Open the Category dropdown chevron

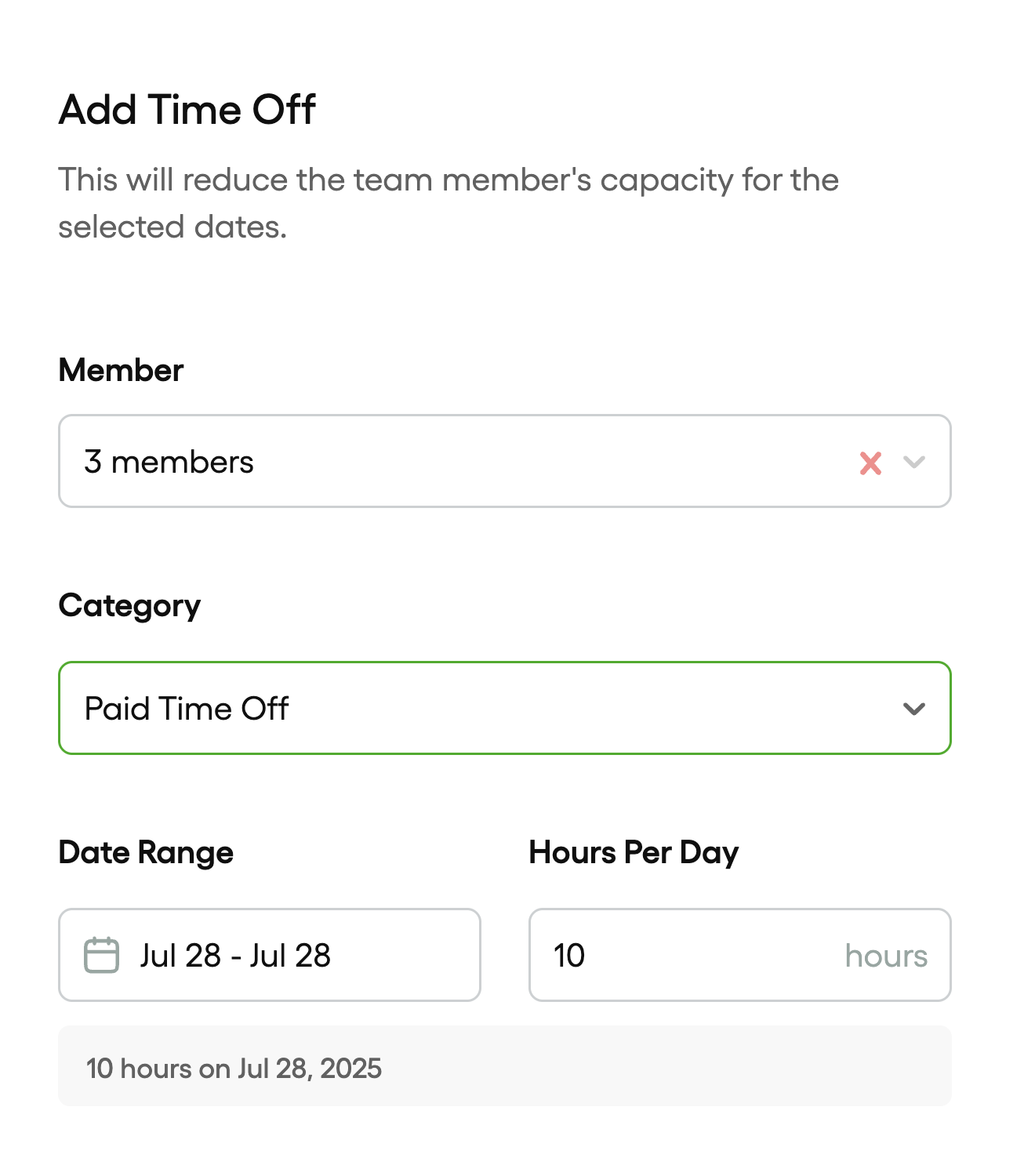[914, 709]
